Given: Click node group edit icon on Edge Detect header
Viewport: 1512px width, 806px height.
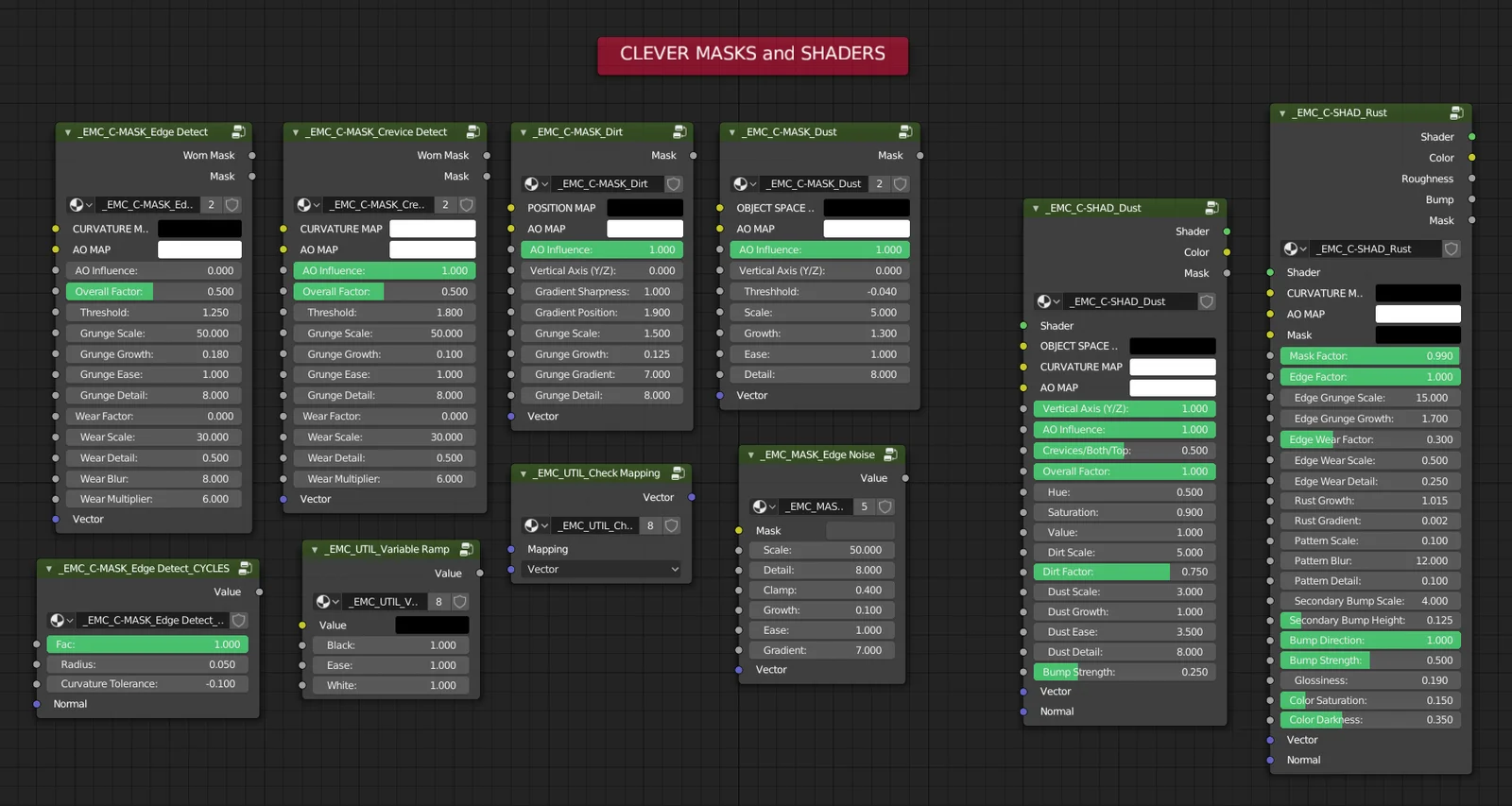Looking at the screenshot, I should click(x=238, y=132).
